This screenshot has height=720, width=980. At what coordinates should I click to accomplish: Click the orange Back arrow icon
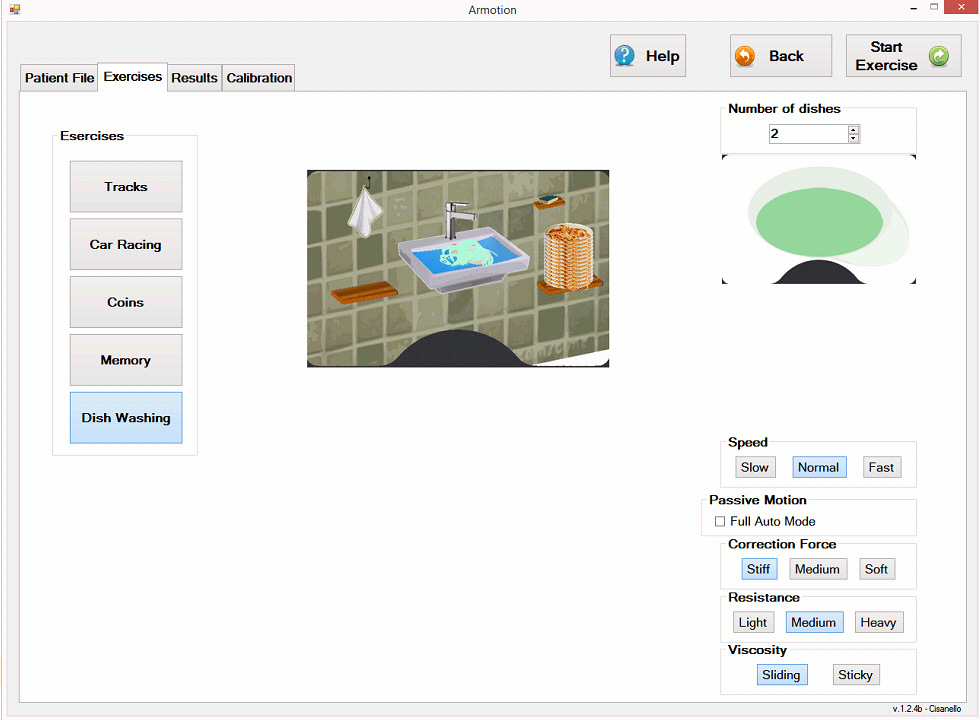(x=744, y=56)
